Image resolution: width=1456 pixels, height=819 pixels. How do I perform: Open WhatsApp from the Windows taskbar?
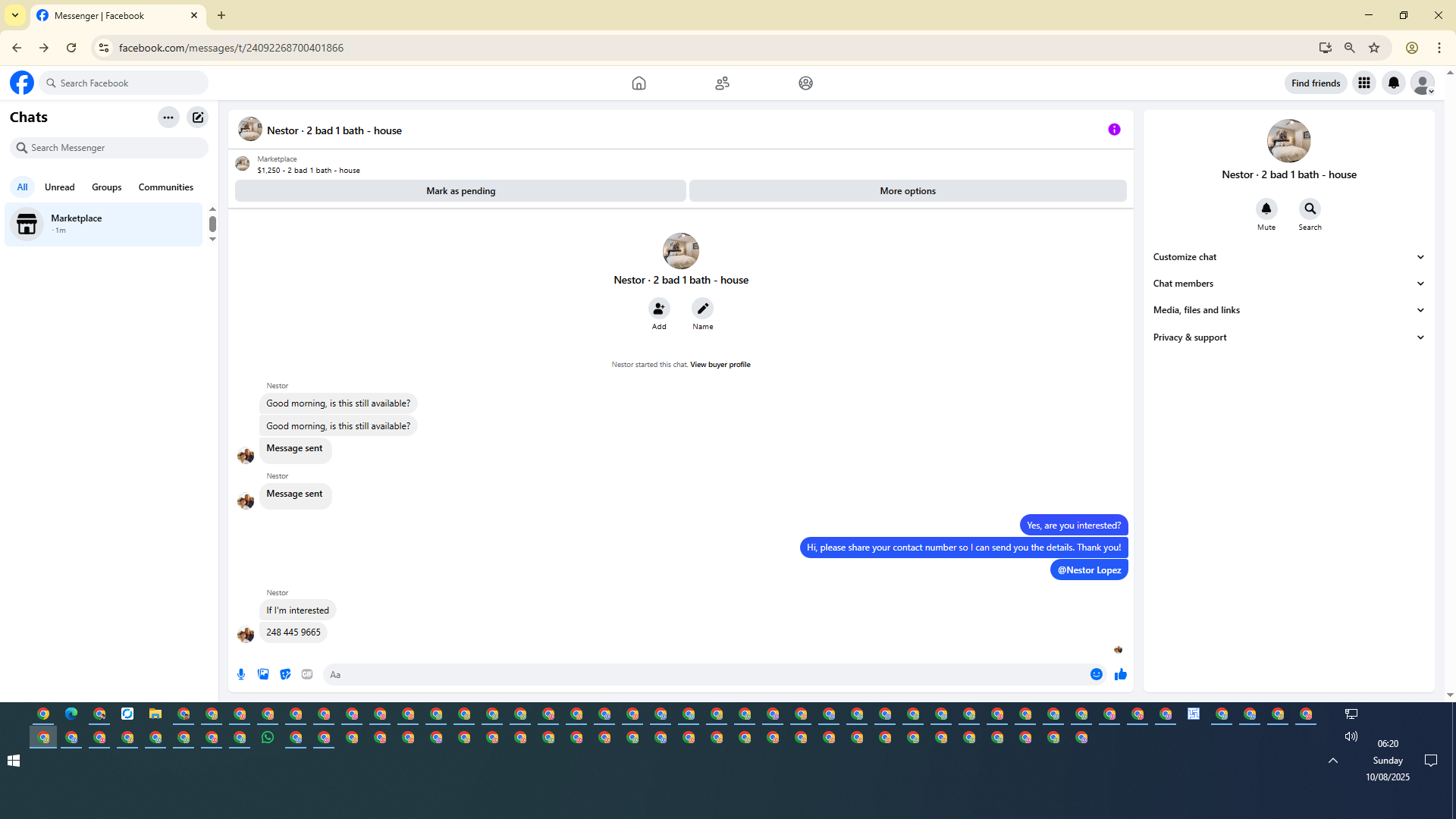268,737
